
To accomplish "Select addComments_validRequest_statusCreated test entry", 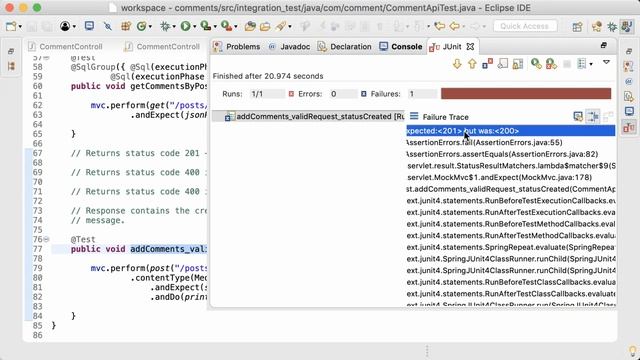I will 308,117.
